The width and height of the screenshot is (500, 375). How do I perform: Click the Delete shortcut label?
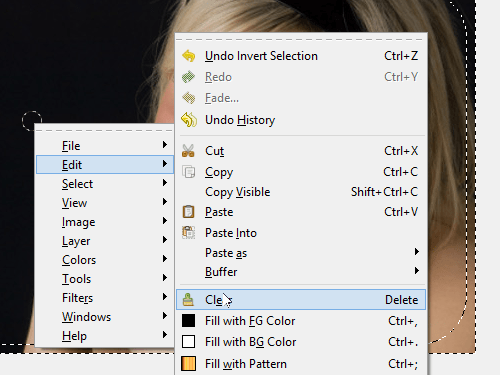[x=401, y=300]
